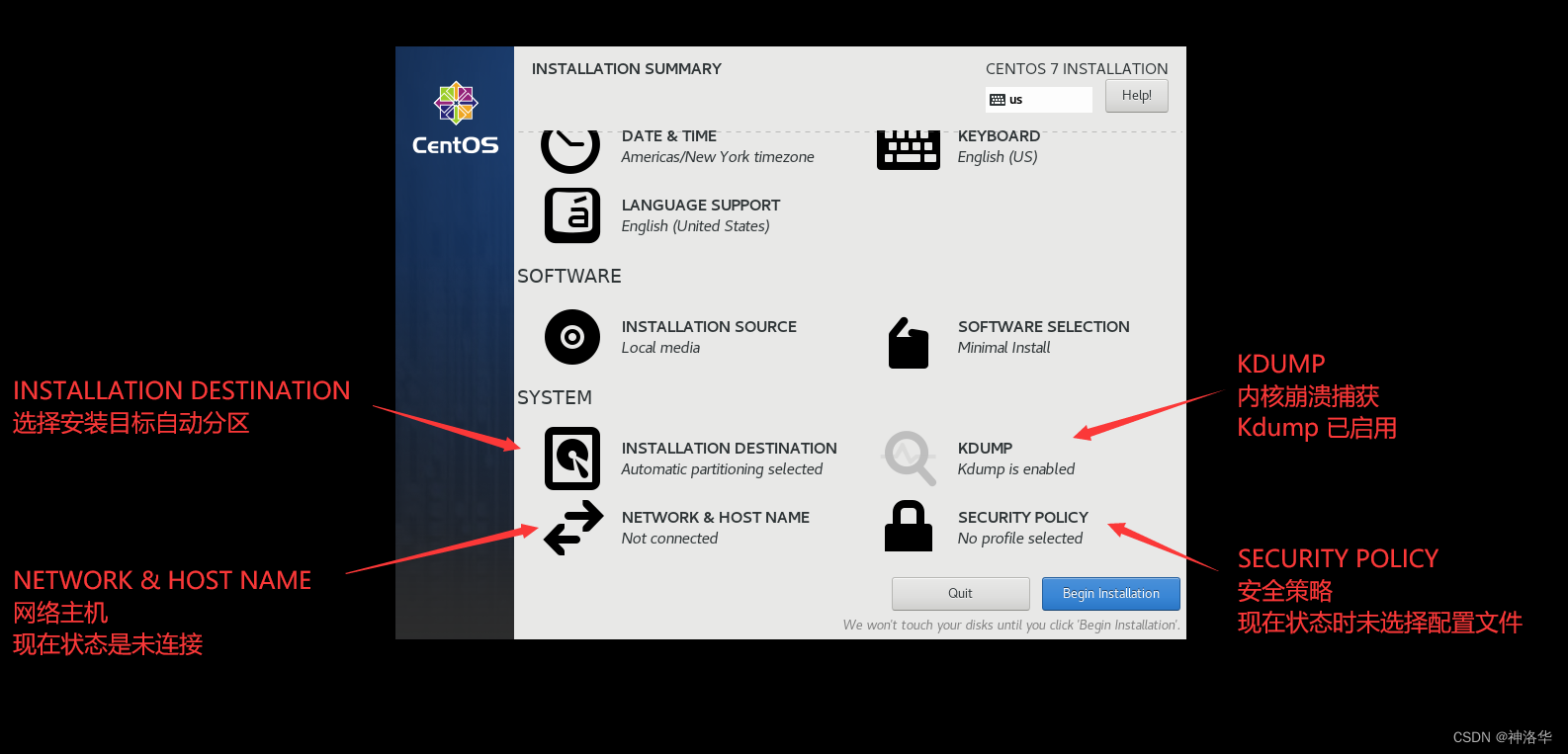Click 'Americas/New York timezone' status text
1568x754 pixels.
tap(718, 157)
